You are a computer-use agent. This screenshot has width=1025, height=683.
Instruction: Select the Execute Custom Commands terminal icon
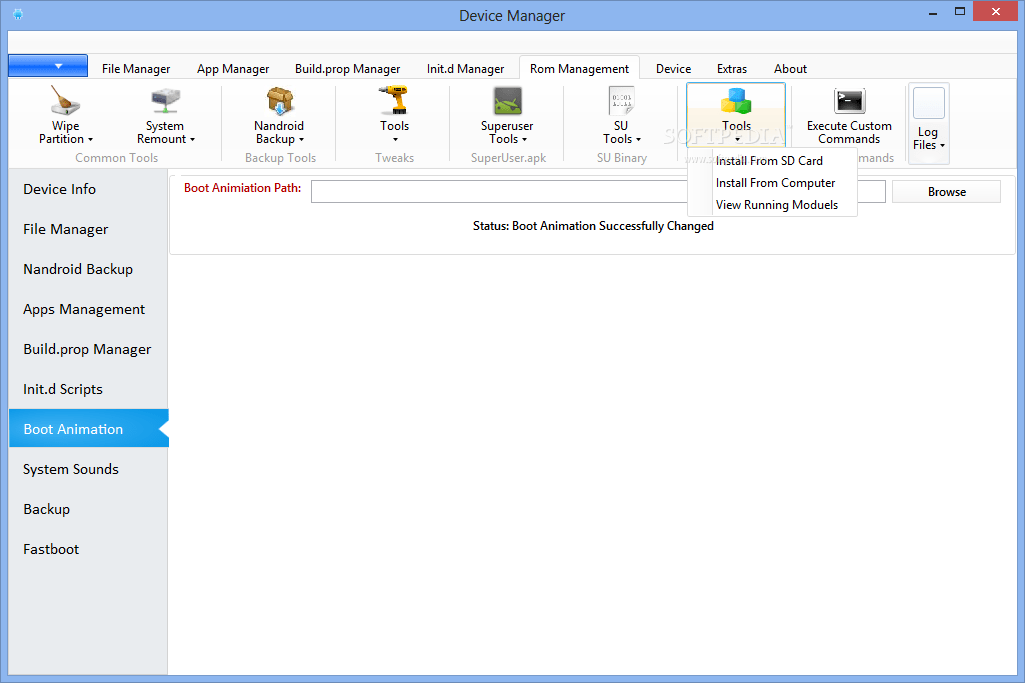(x=848, y=101)
